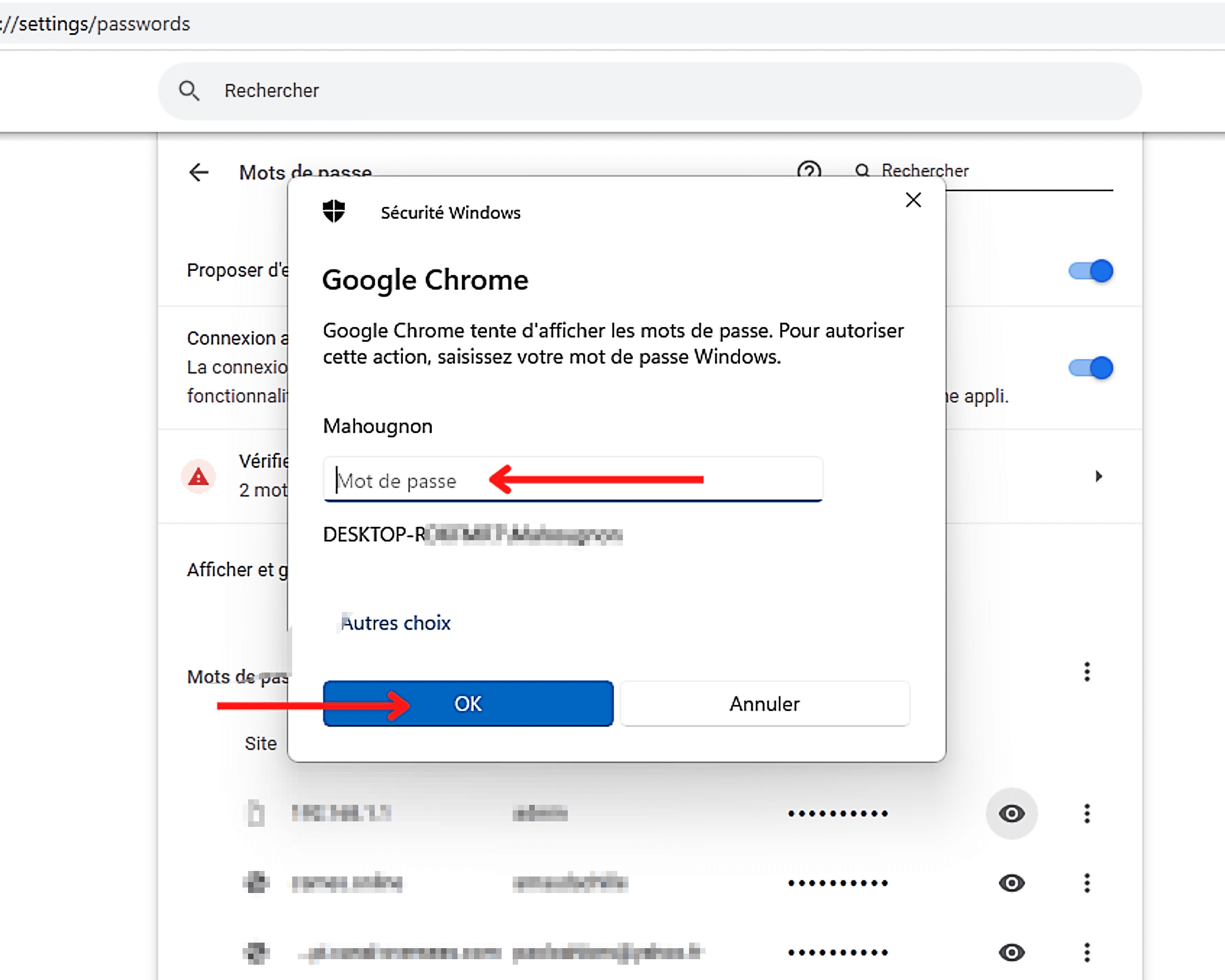
Task: Expand the Vérifier les mots de passe arrow
Action: (1099, 476)
